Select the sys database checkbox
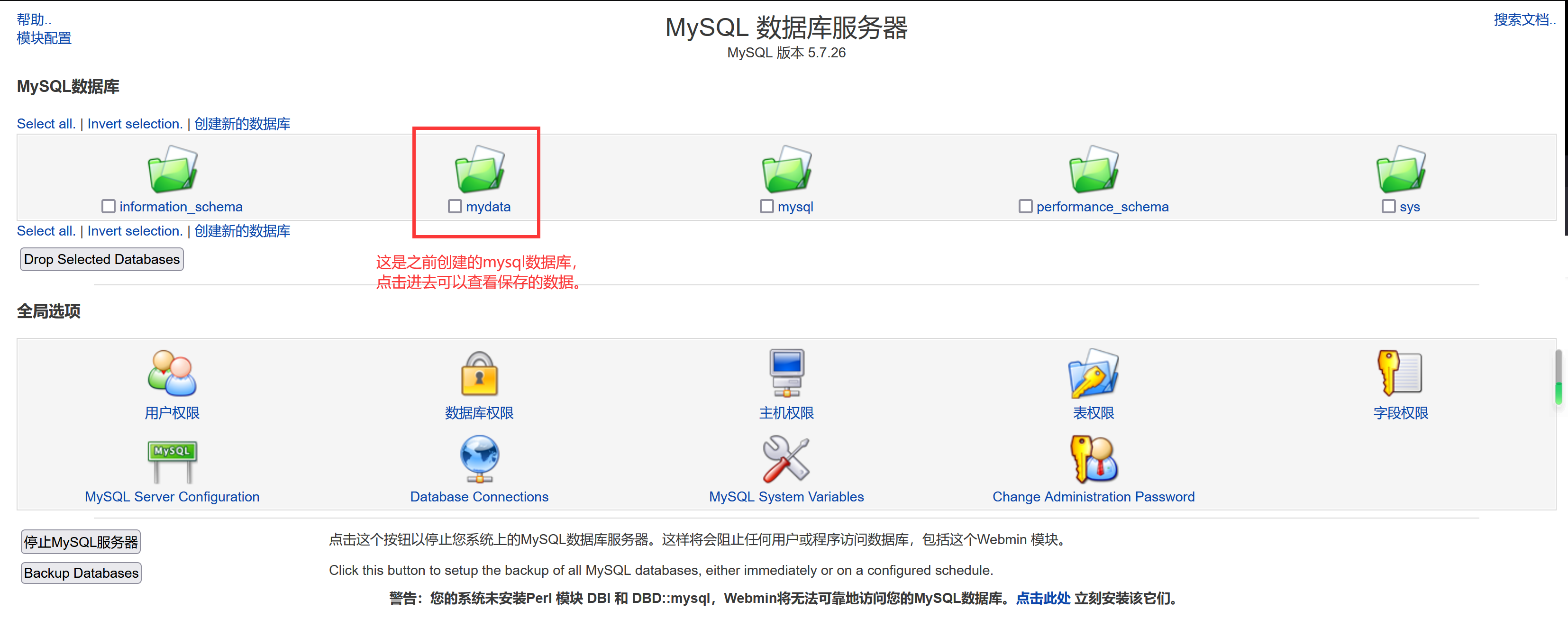1568x637 pixels. point(1388,206)
